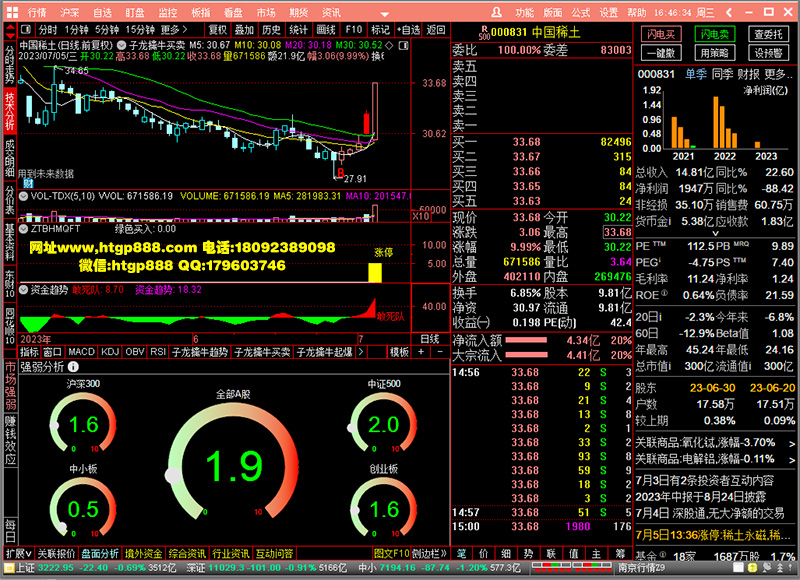The image size is (800, 580).
Task: Expand 更多 financial report options
Action: (779, 74)
